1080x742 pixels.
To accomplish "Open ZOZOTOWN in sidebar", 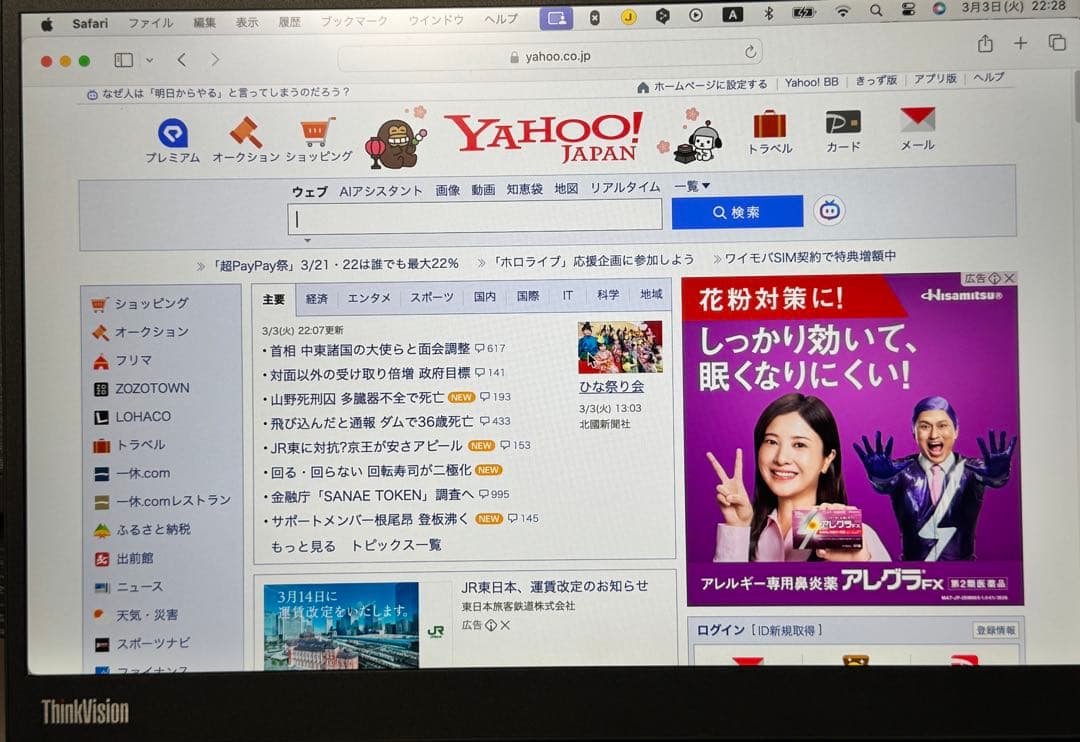I will [152, 389].
